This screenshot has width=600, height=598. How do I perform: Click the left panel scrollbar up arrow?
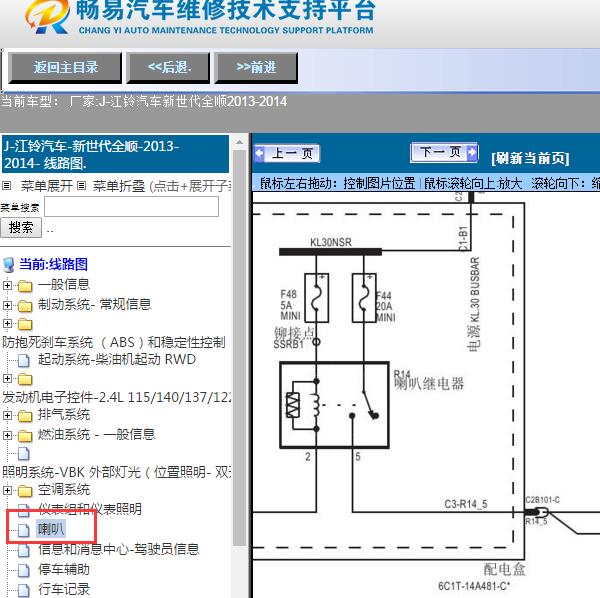point(240,143)
